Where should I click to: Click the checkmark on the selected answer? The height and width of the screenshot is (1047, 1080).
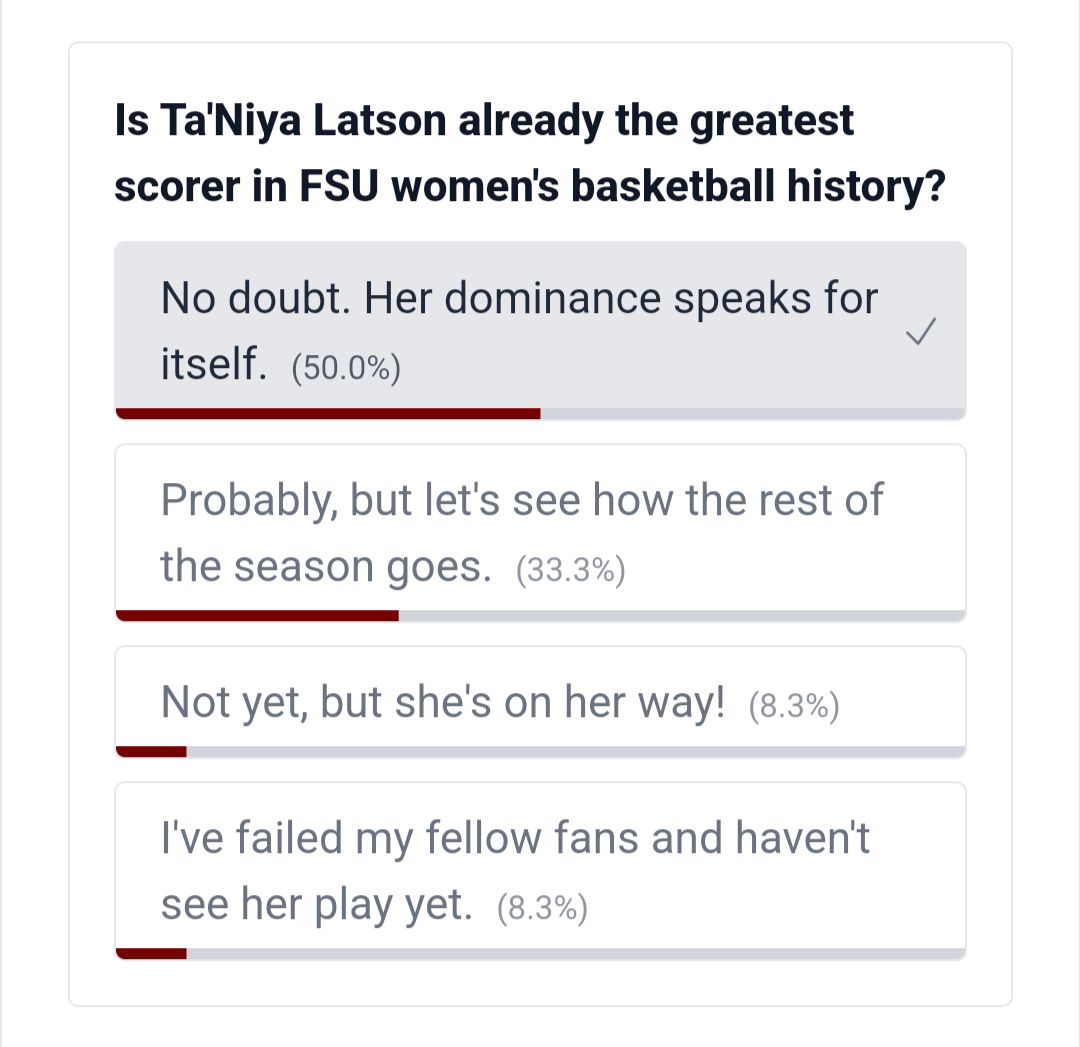[x=920, y=333]
